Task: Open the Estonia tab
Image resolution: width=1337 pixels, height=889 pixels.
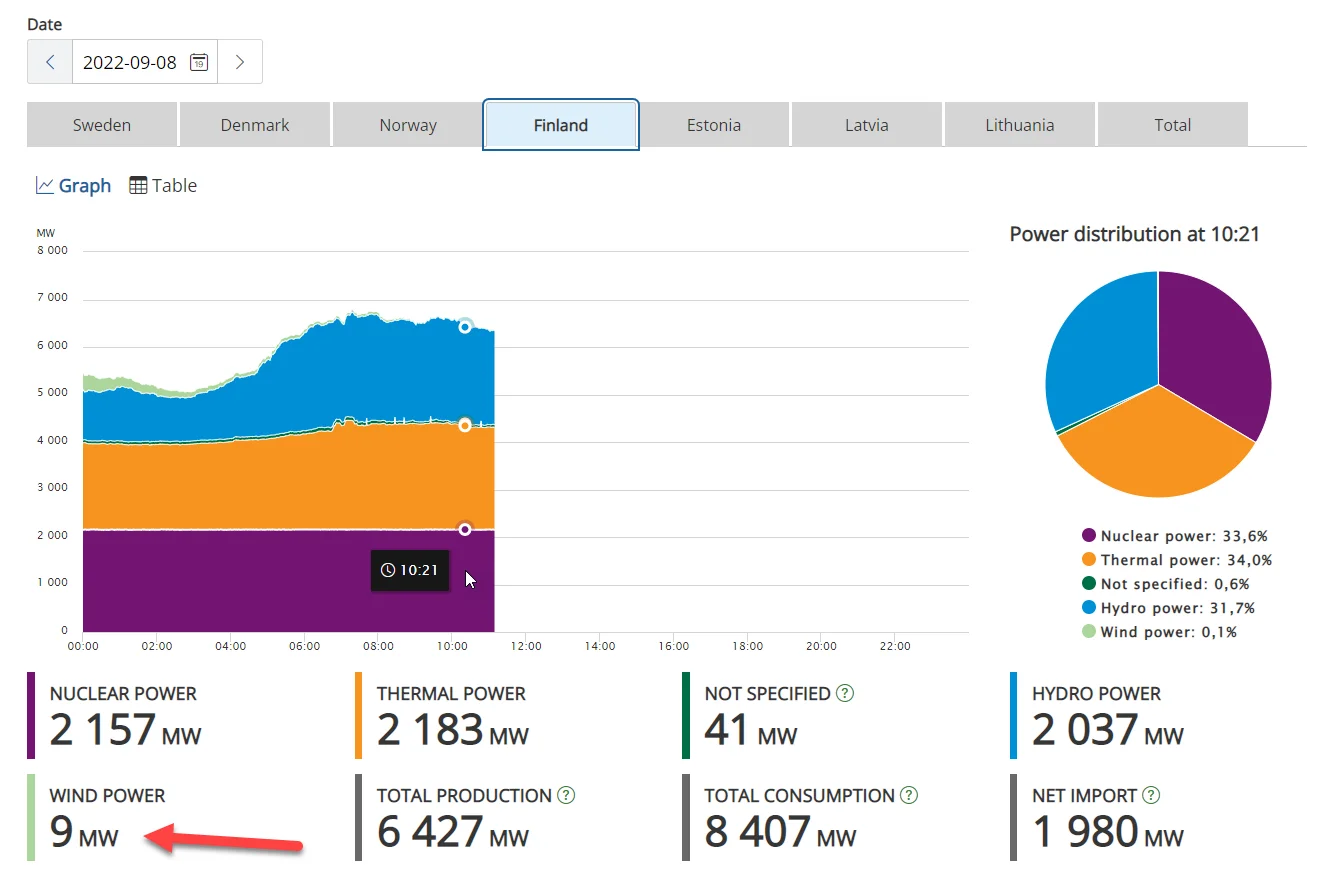Action: (714, 125)
